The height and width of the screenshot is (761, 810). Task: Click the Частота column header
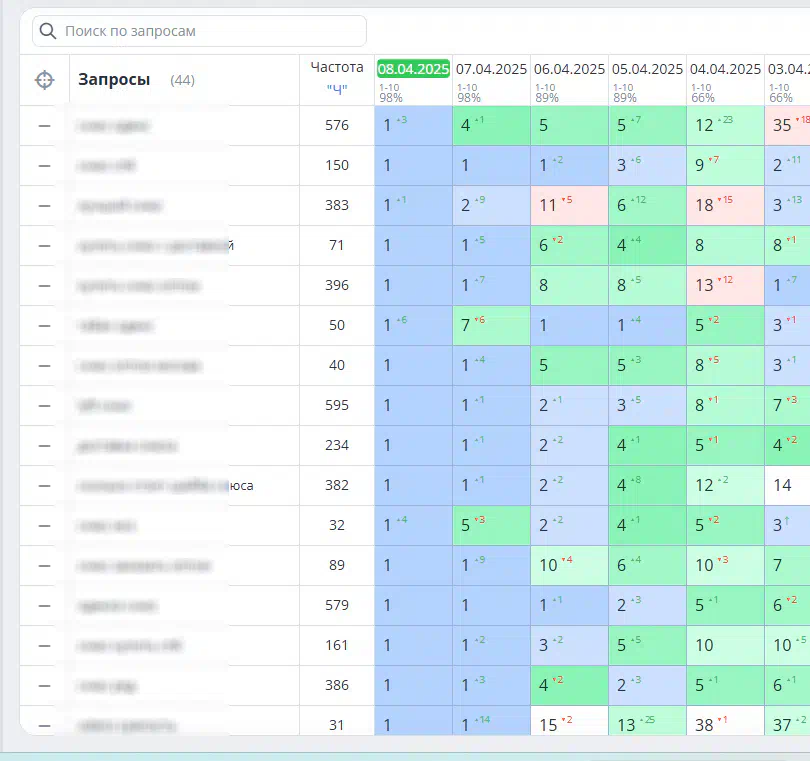[337, 67]
